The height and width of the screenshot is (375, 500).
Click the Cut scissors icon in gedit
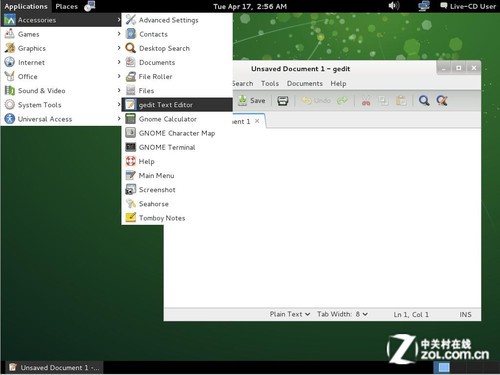366,101
